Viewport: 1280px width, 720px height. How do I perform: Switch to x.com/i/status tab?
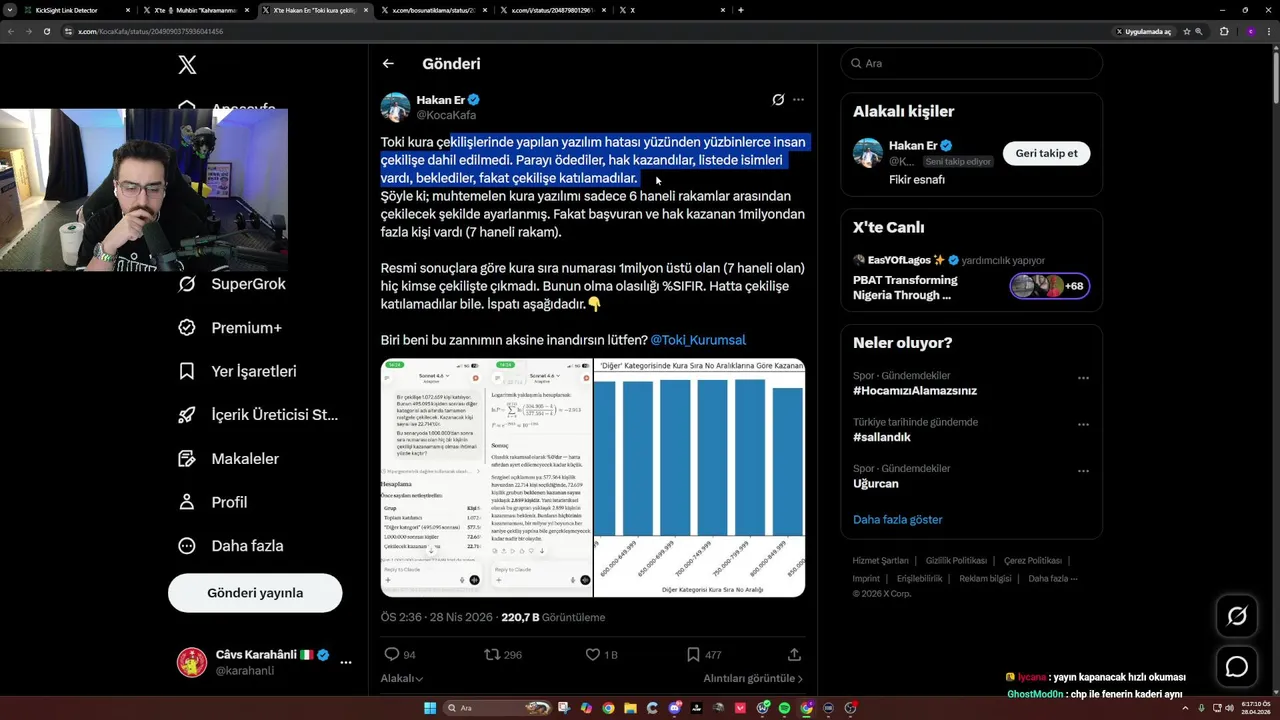[552, 10]
